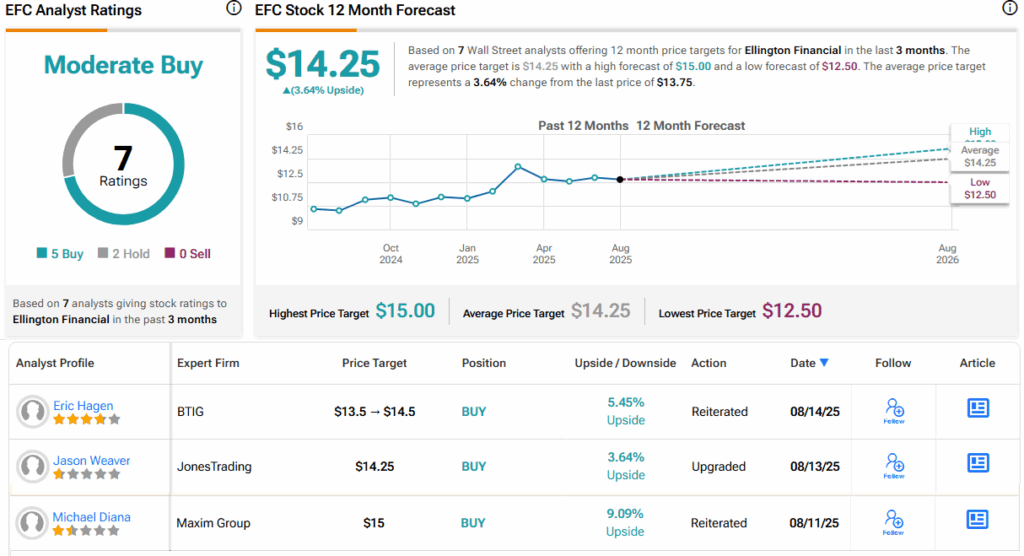Click the 5.45% Upside cell
The image size is (1024, 556).
(626, 411)
